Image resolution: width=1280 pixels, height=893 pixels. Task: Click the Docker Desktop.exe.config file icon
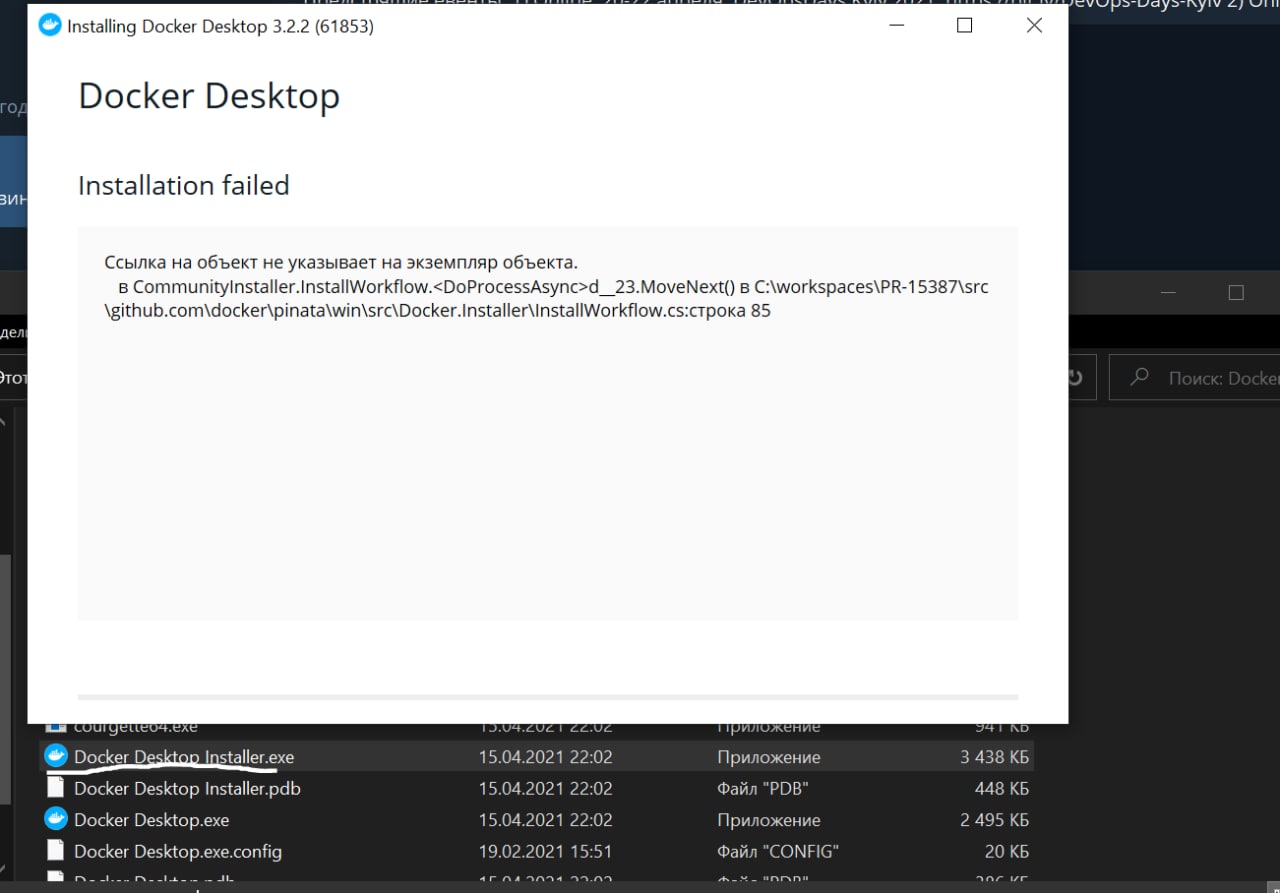click(56, 851)
